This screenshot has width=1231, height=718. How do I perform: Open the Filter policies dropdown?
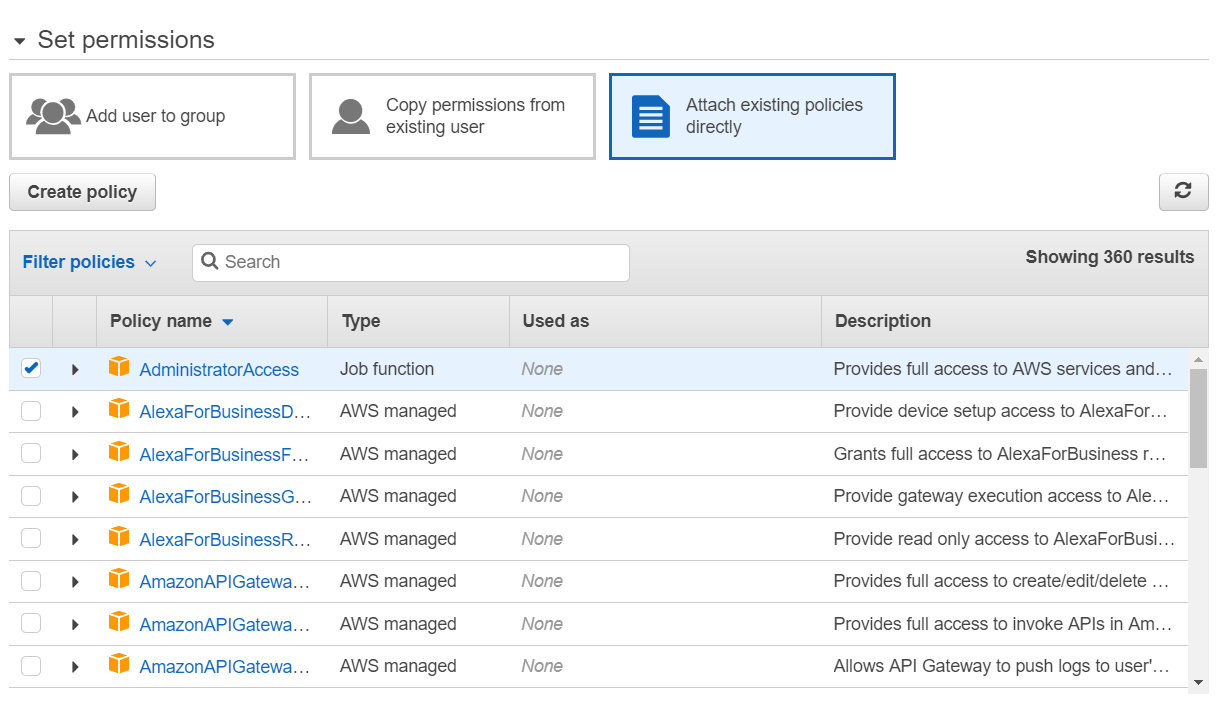pos(90,262)
